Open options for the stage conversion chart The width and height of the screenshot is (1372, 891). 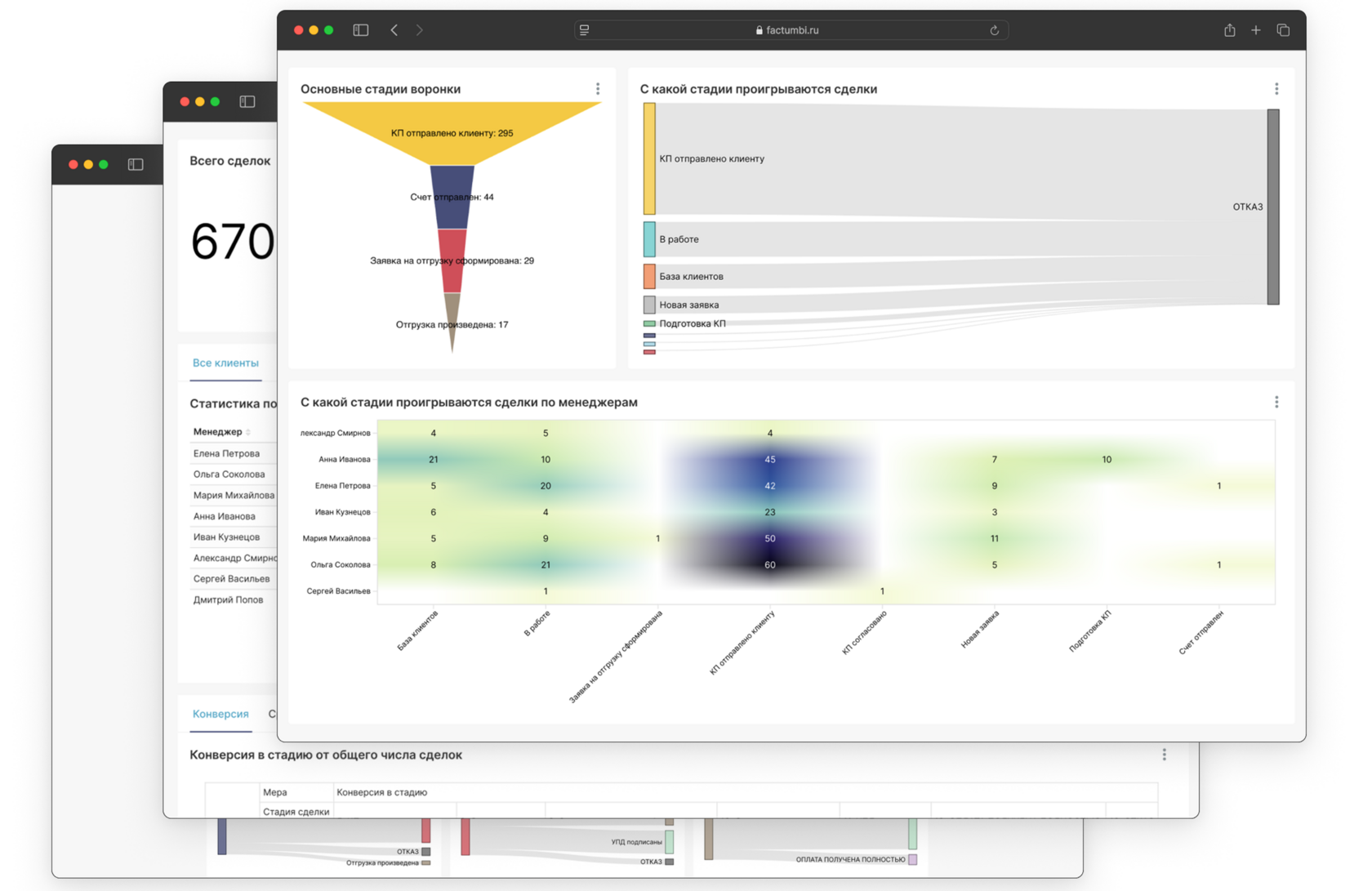tap(1165, 755)
